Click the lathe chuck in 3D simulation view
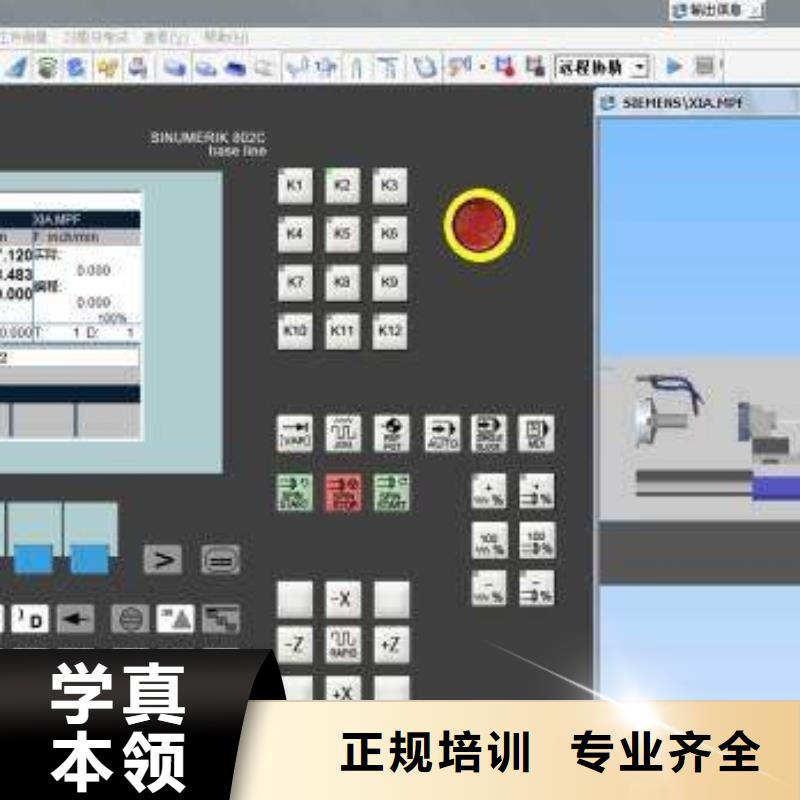Screen dimensions: 800x800 647,421
